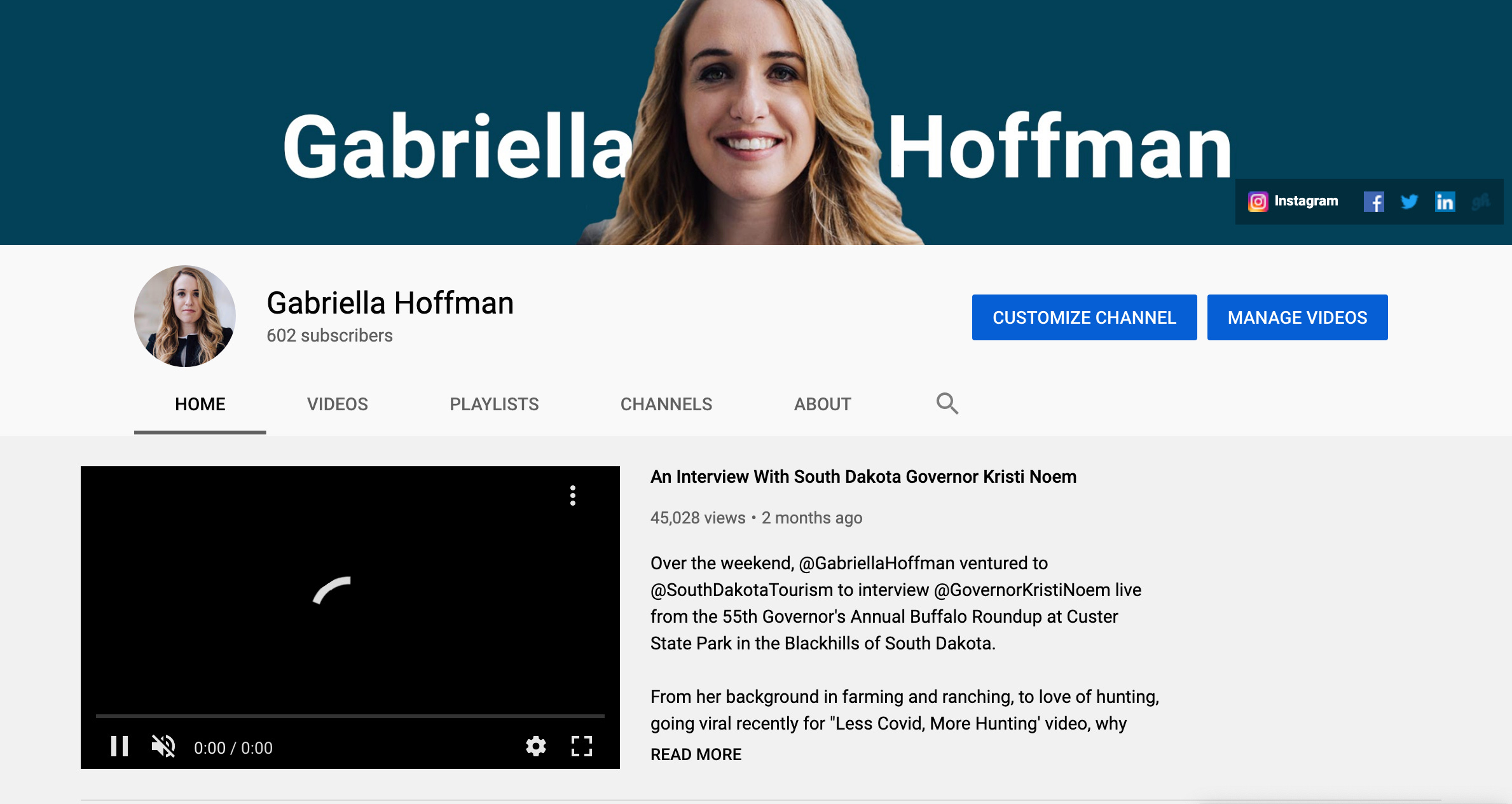The image size is (1512, 804).
Task: Open the Twitter bird icon link
Action: 1409,202
